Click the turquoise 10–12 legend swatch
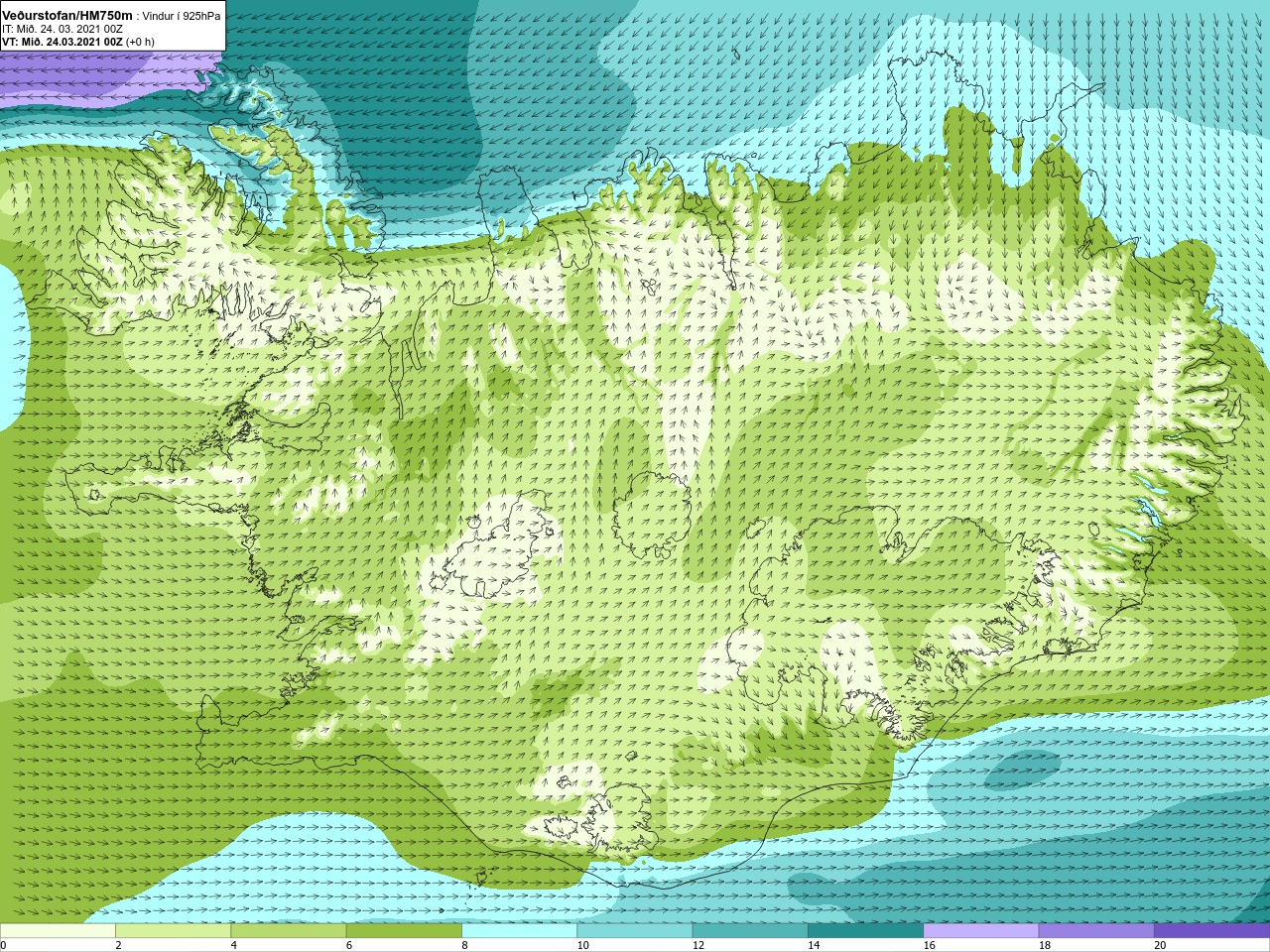Image resolution: width=1270 pixels, height=952 pixels. [x=635, y=931]
